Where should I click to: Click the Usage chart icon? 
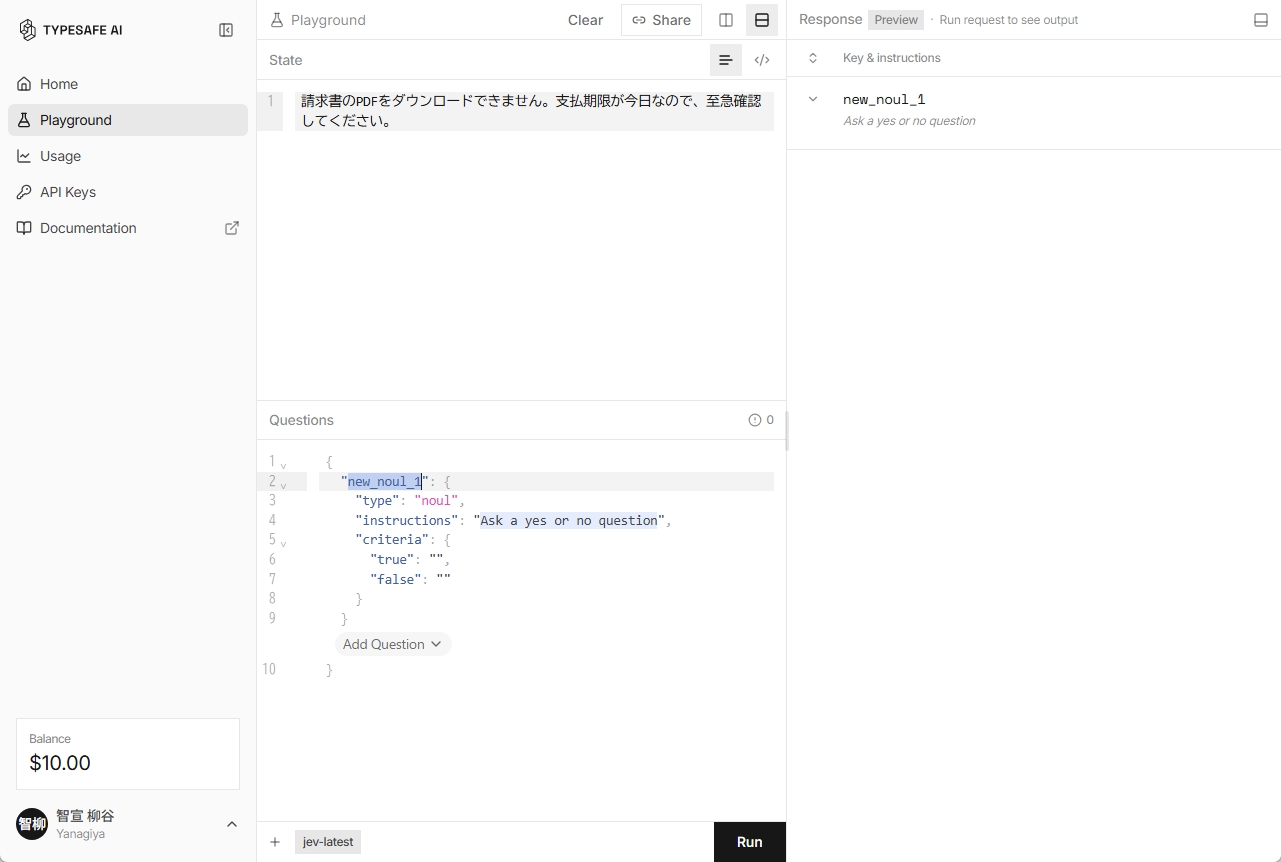24,156
